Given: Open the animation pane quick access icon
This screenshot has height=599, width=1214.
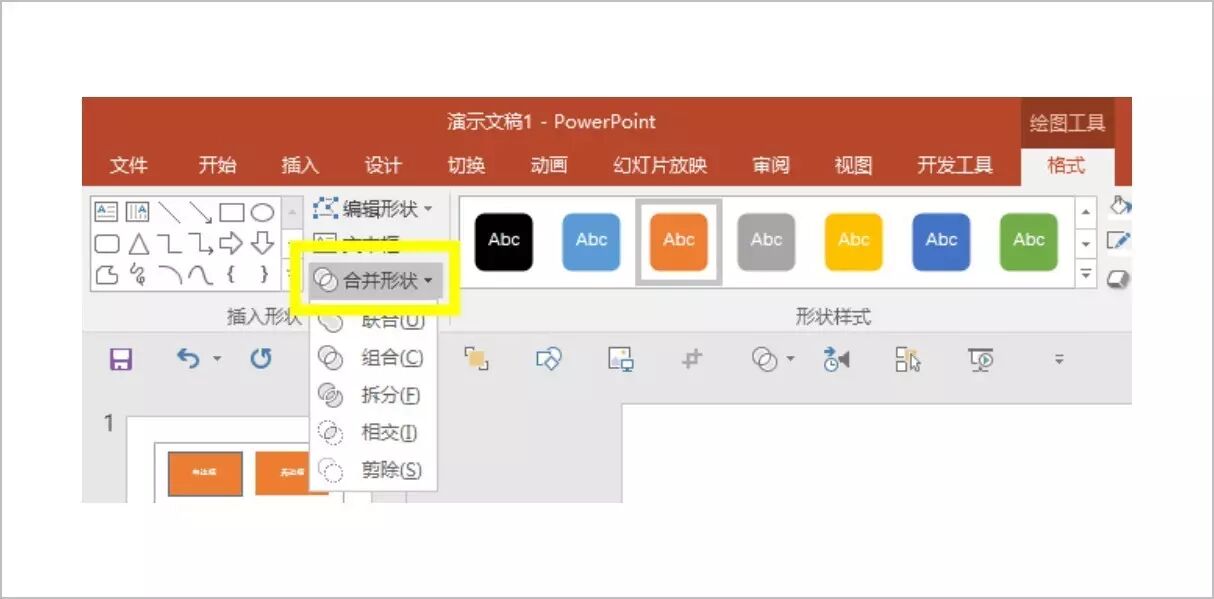Looking at the screenshot, I should 836,359.
